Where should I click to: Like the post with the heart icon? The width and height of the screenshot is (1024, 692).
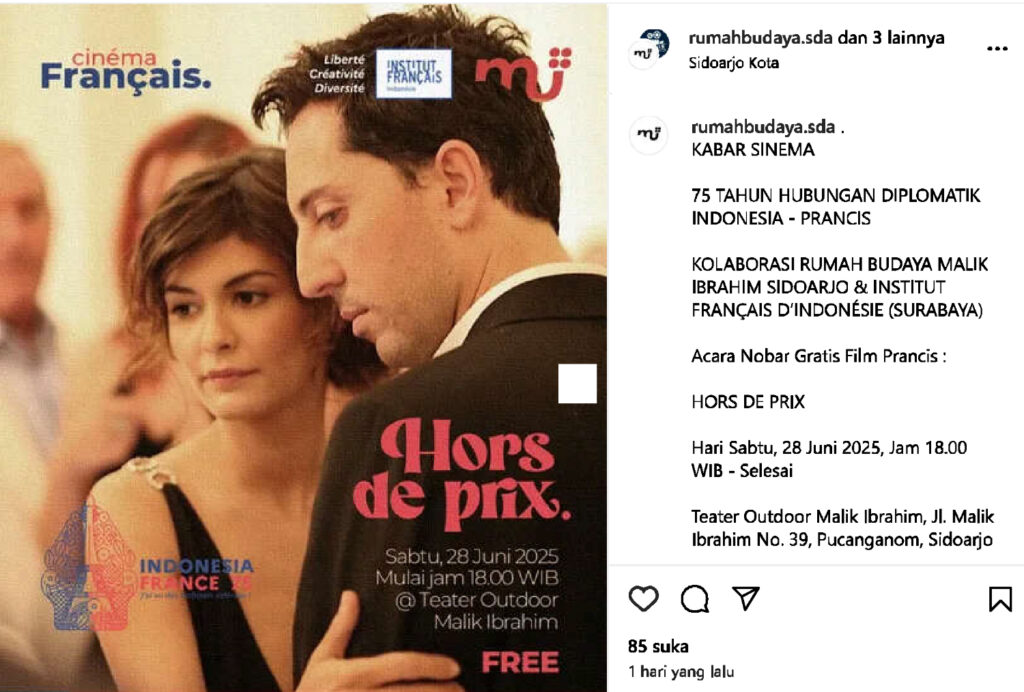point(643,598)
